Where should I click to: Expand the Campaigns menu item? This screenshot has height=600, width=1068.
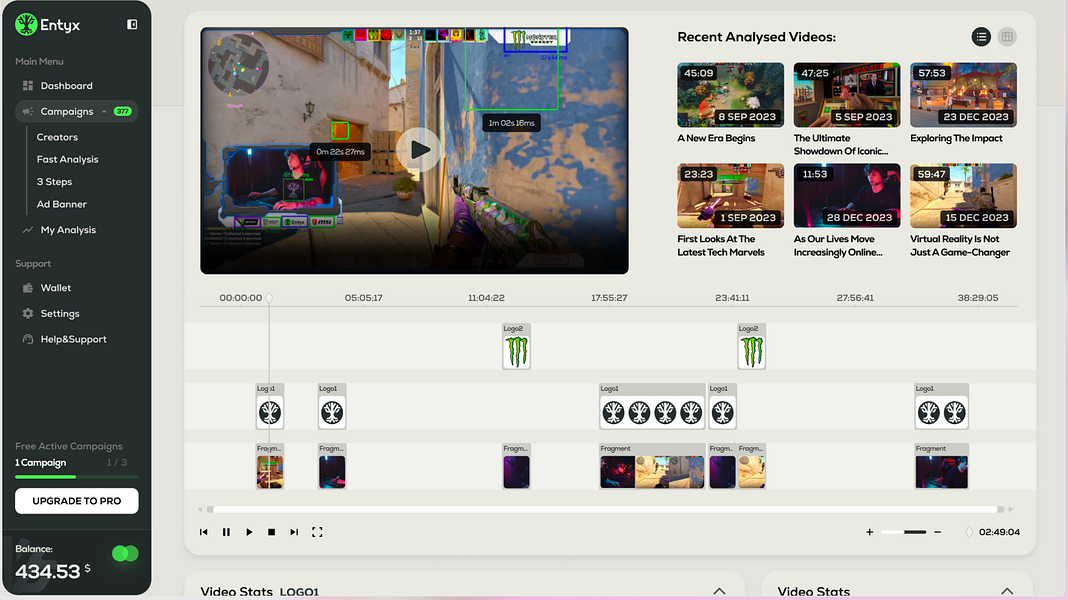pyautogui.click(x=76, y=111)
